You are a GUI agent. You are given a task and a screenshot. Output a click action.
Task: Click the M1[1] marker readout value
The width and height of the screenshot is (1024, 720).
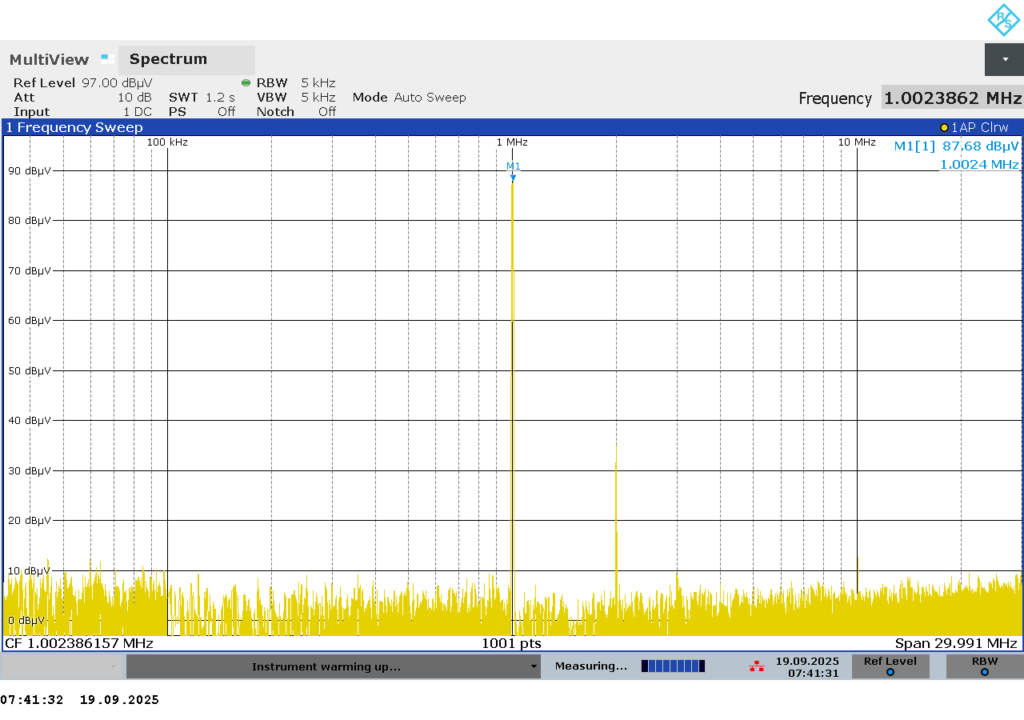pyautogui.click(x=956, y=146)
